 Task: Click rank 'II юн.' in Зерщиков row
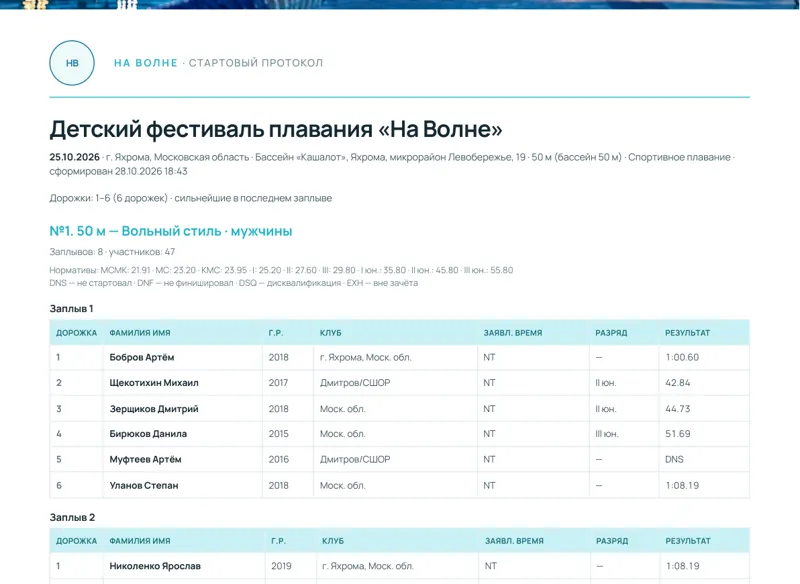[x=606, y=409]
